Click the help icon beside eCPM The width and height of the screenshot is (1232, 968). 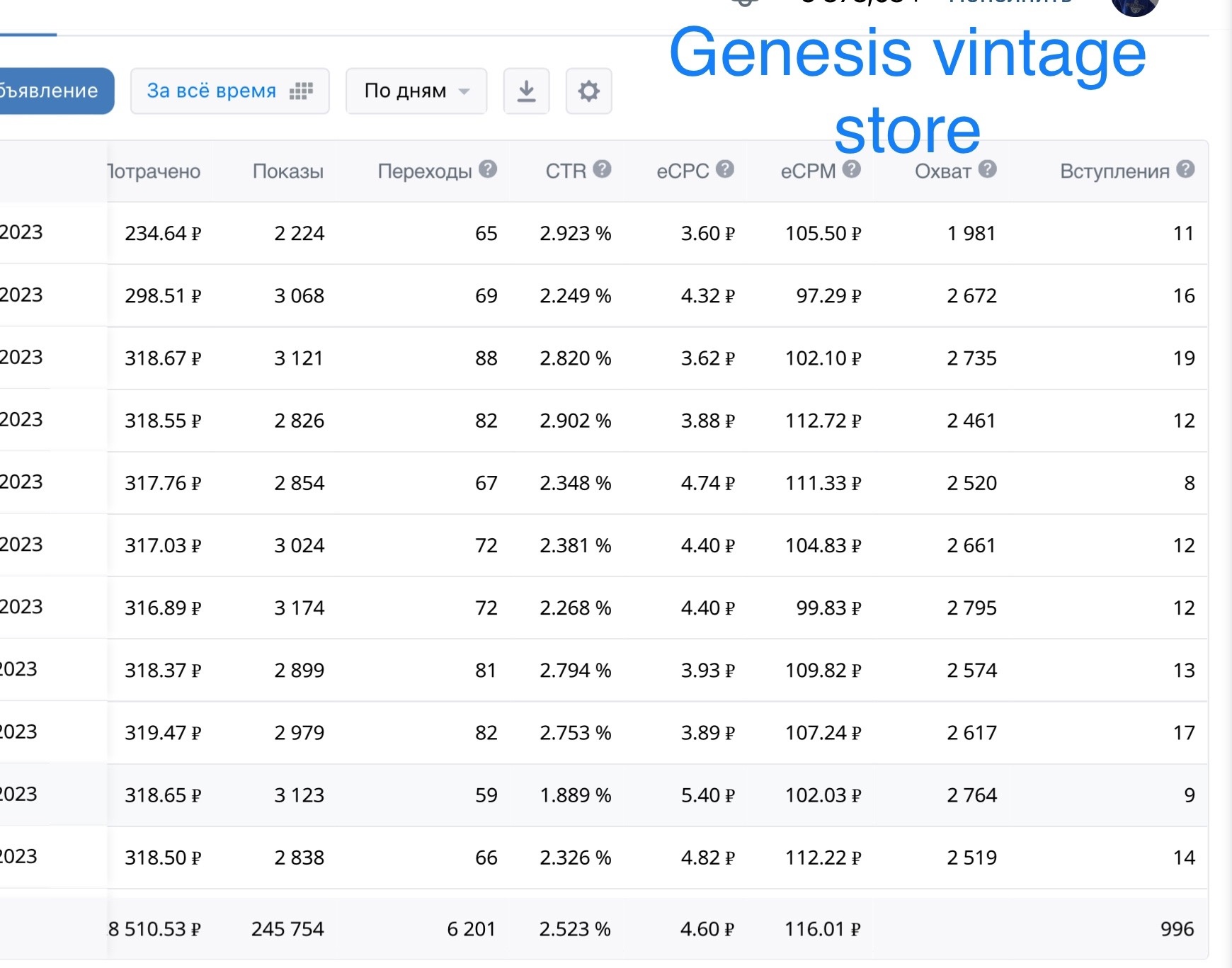click(x=852, y=169)
